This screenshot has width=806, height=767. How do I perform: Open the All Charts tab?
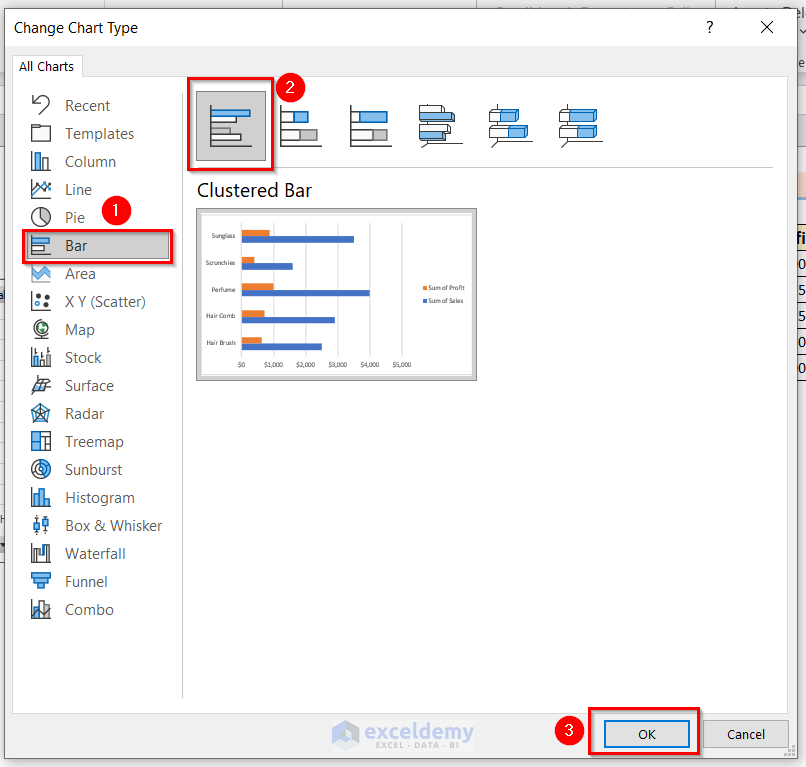(46, 66)
